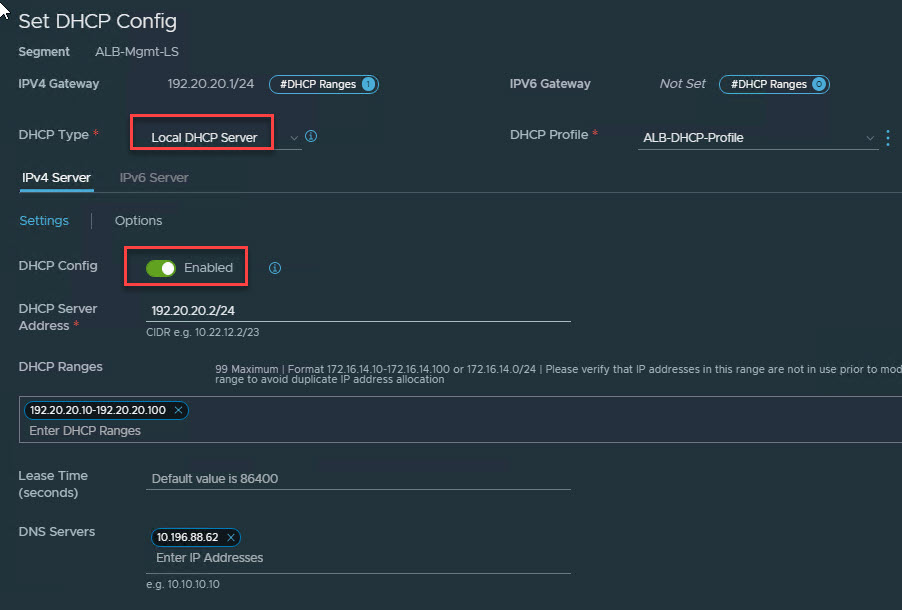Viewport: 902px width, 610px height.
Task: Open the Settings sub-tab
Action: 44,220
